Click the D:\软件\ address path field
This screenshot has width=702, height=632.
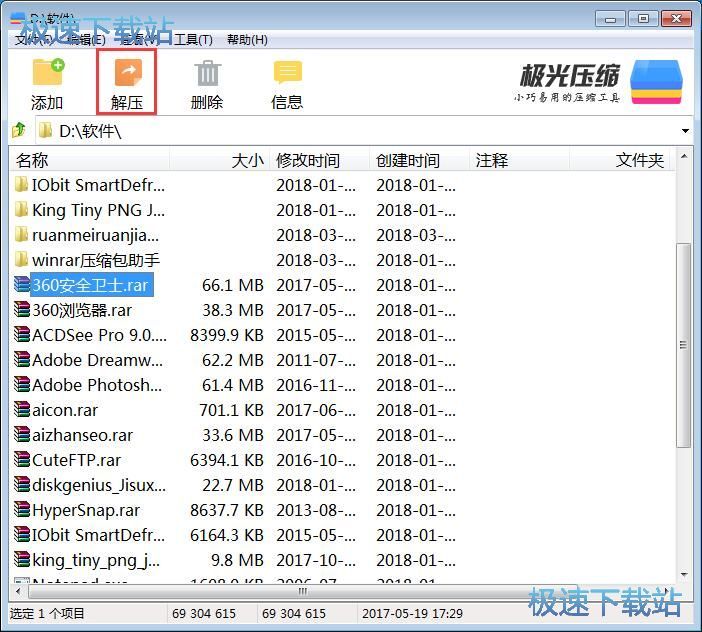pyautogui.click(x=358, y=131)
